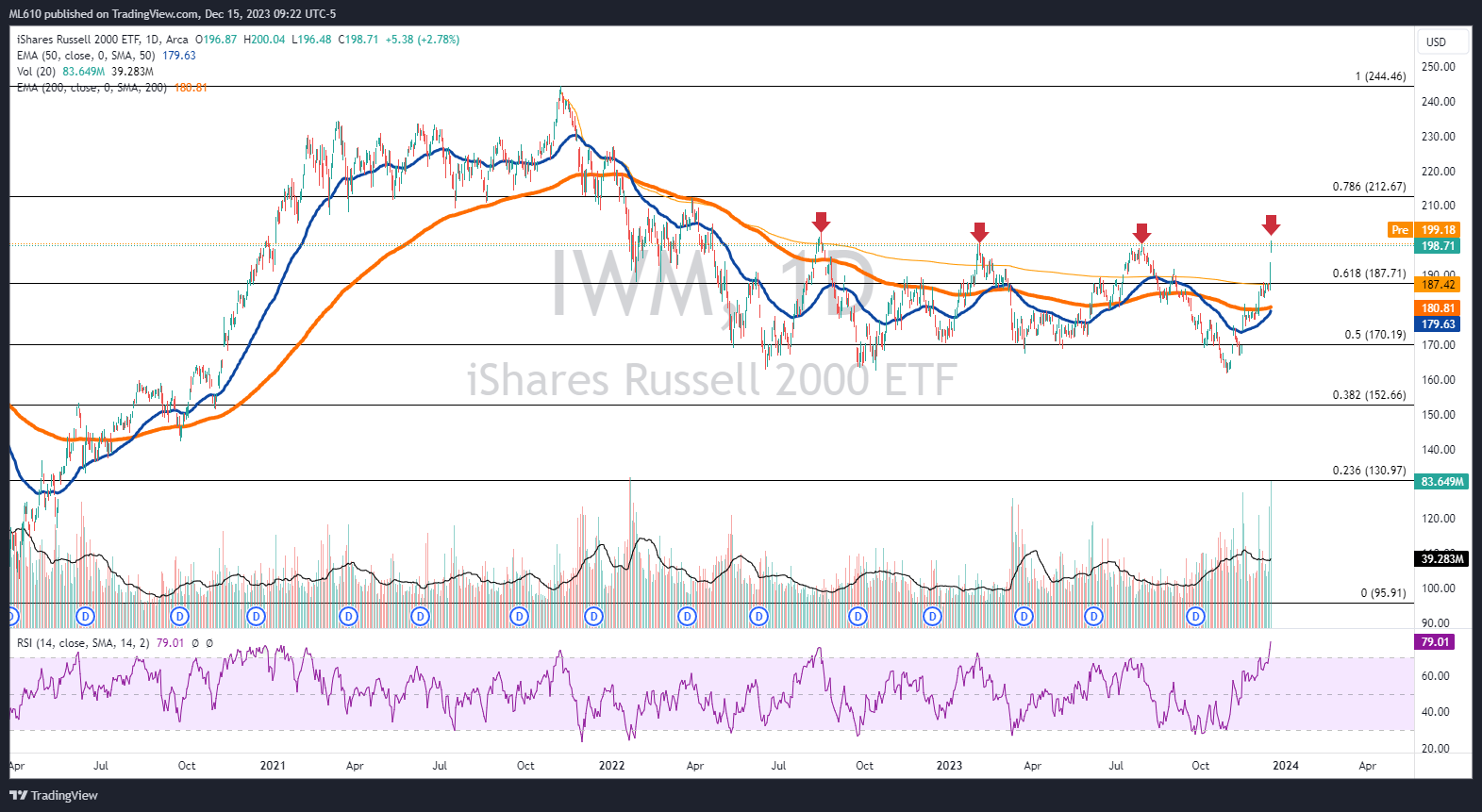Click the 199.18 pre-market price tag

point(1439,230)
